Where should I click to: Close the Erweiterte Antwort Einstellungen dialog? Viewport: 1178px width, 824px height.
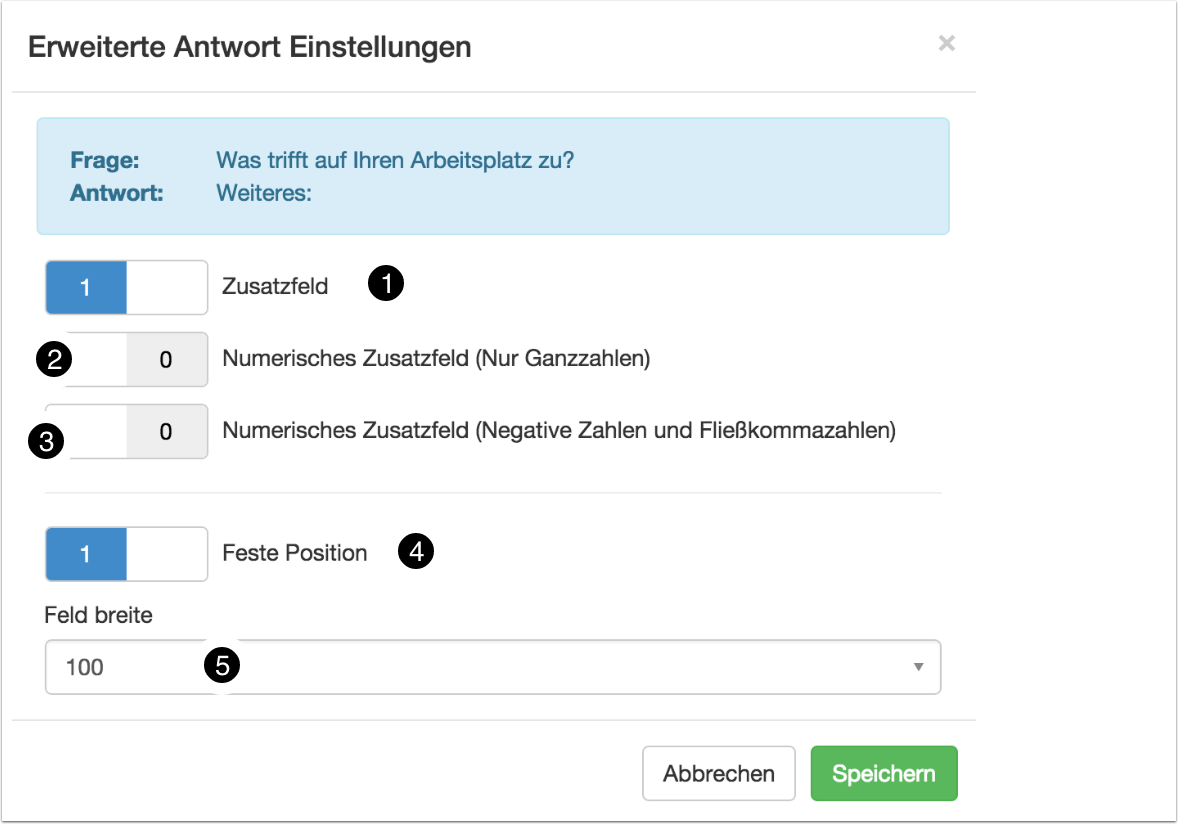946,44
